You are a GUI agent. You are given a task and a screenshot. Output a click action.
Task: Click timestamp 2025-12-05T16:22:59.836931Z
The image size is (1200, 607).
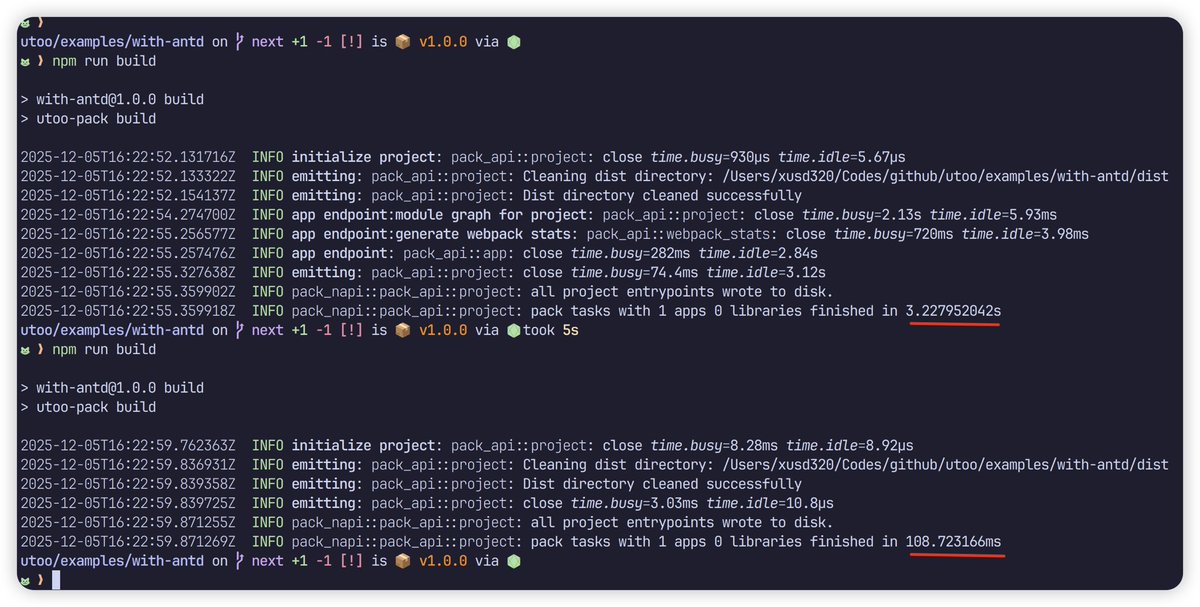(x=128, y=464)
